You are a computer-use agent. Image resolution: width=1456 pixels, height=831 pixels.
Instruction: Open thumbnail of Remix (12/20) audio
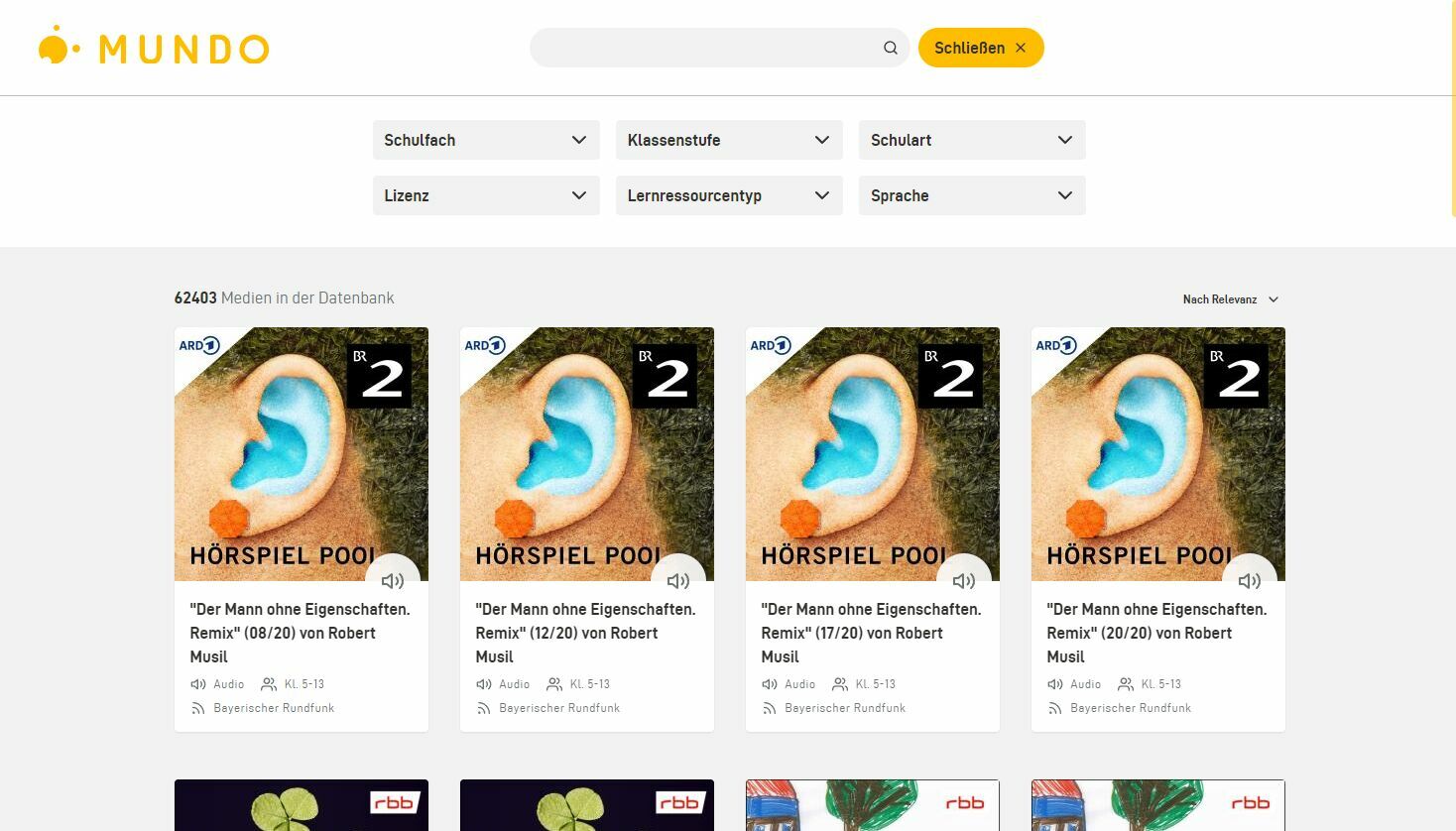point(587,454)
